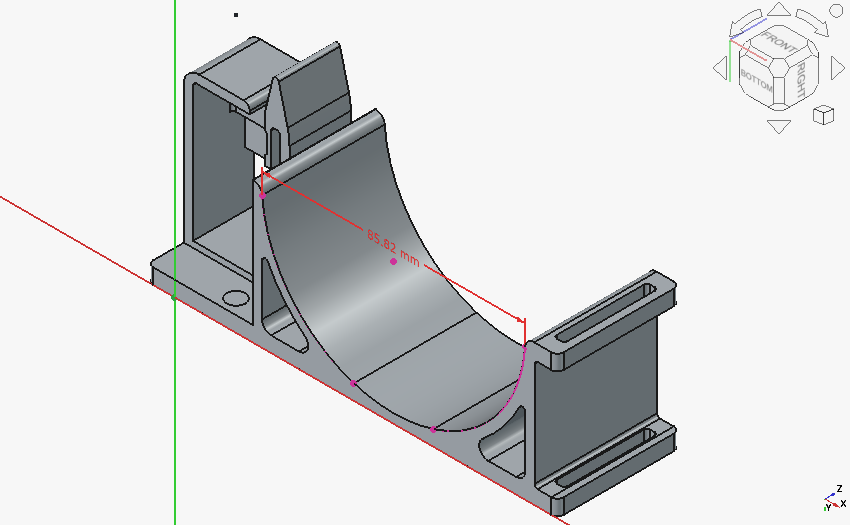The height and width of the screenshot is (525, 850).
Task: Click the FRONT face of the navigation cube
Action: (x=781, y=42)
